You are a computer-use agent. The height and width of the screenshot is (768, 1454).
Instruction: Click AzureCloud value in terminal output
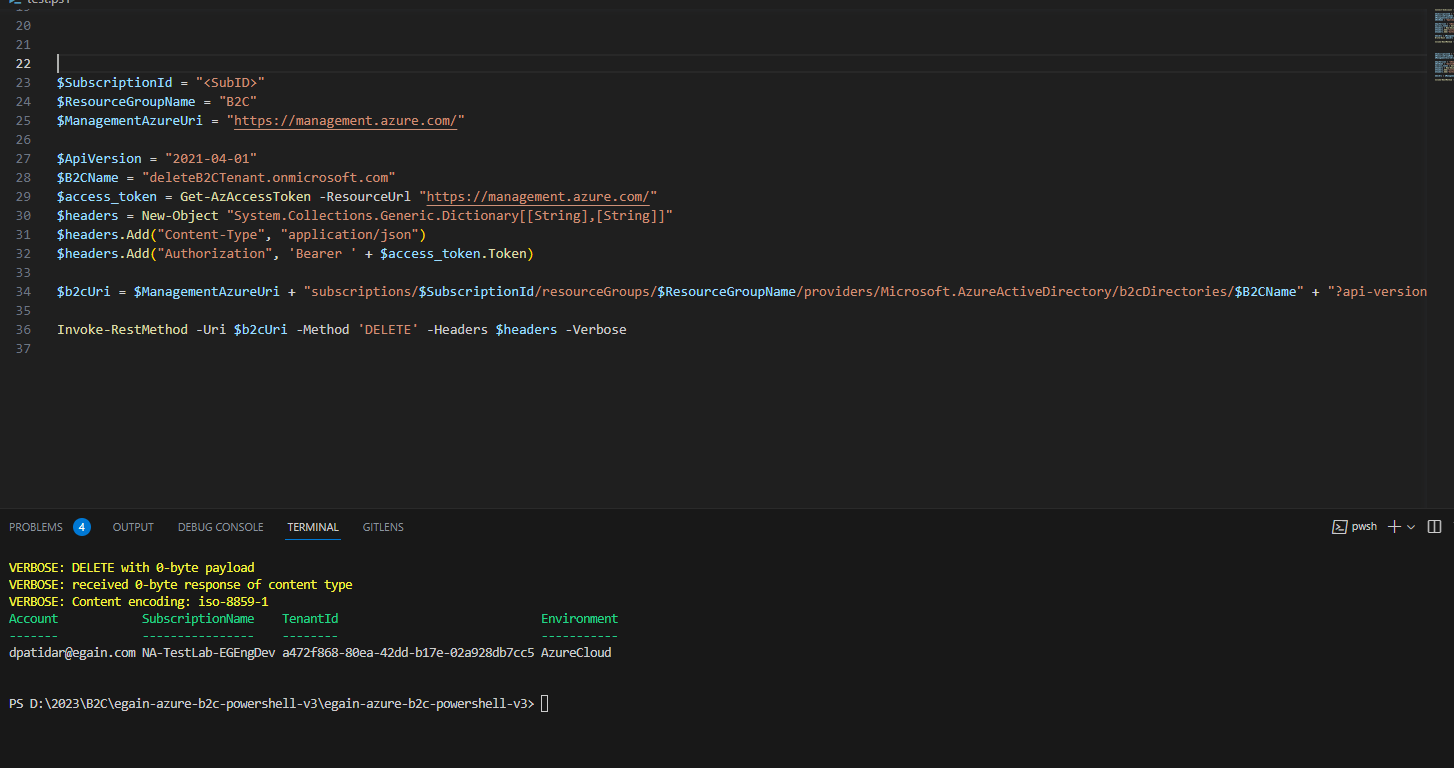(x=576, y=652)
